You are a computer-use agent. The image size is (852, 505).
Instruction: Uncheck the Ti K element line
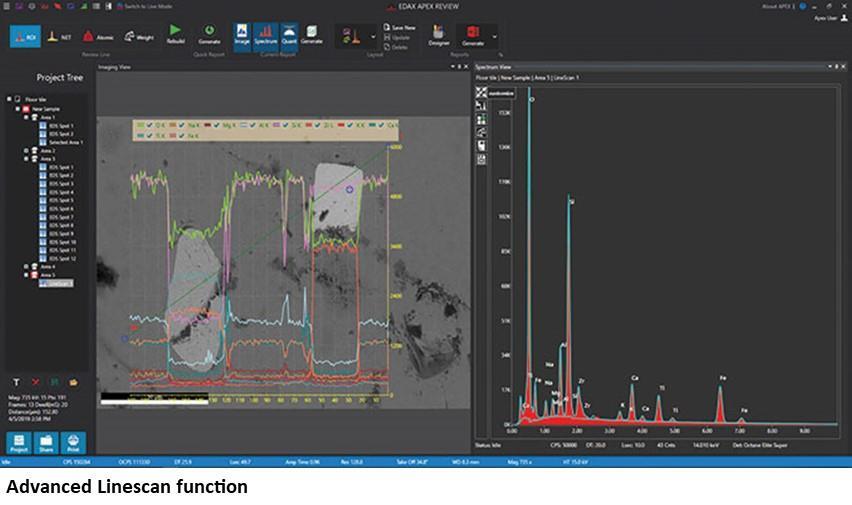point(149,135)
